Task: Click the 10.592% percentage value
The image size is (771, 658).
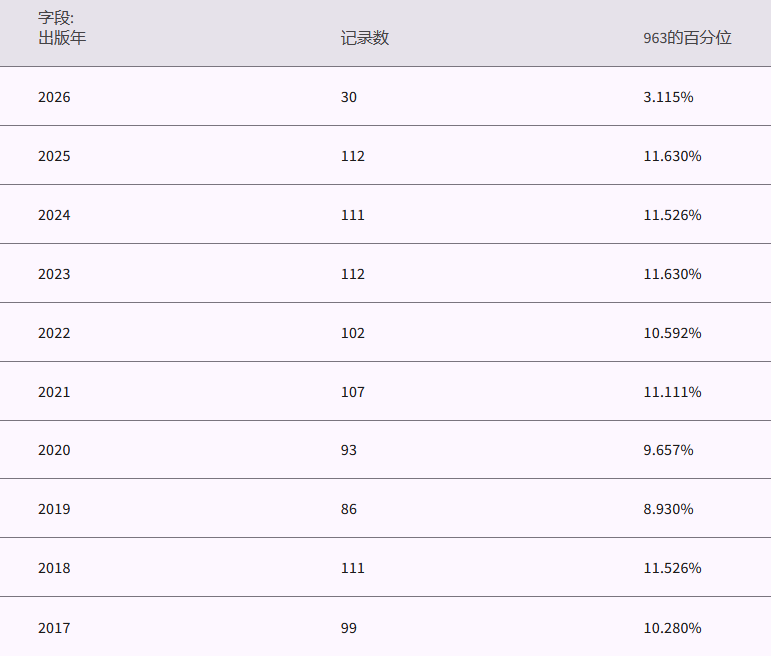Action: point(672,333)
